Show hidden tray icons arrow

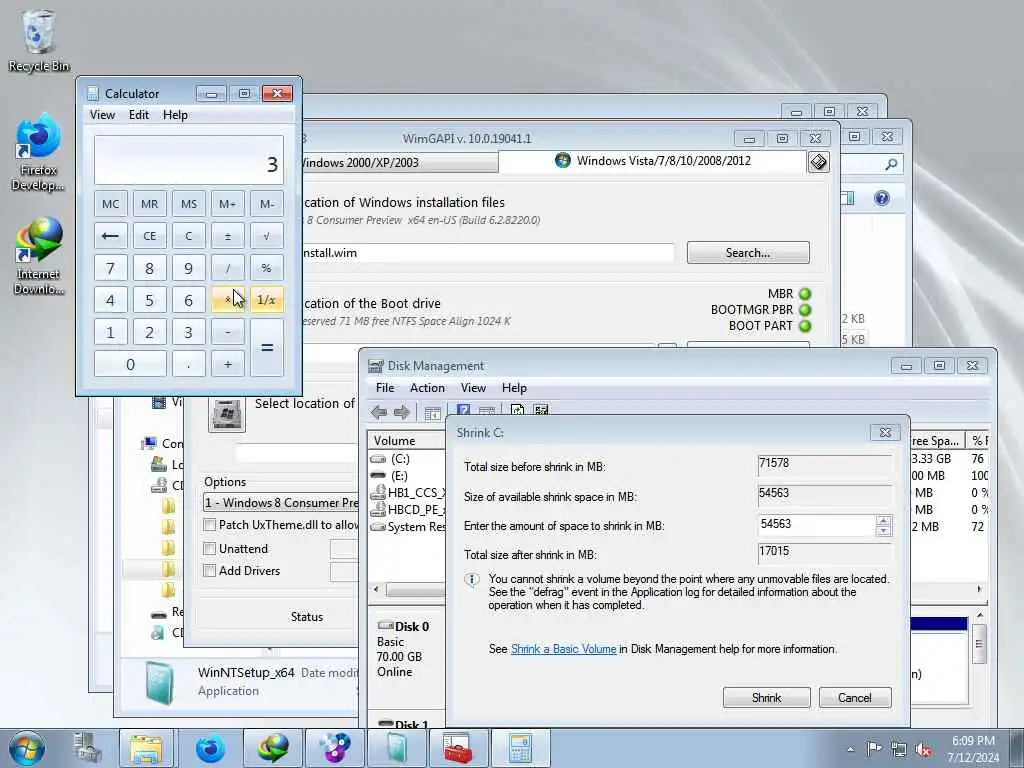pyautogui.click(x=850, y=749)
